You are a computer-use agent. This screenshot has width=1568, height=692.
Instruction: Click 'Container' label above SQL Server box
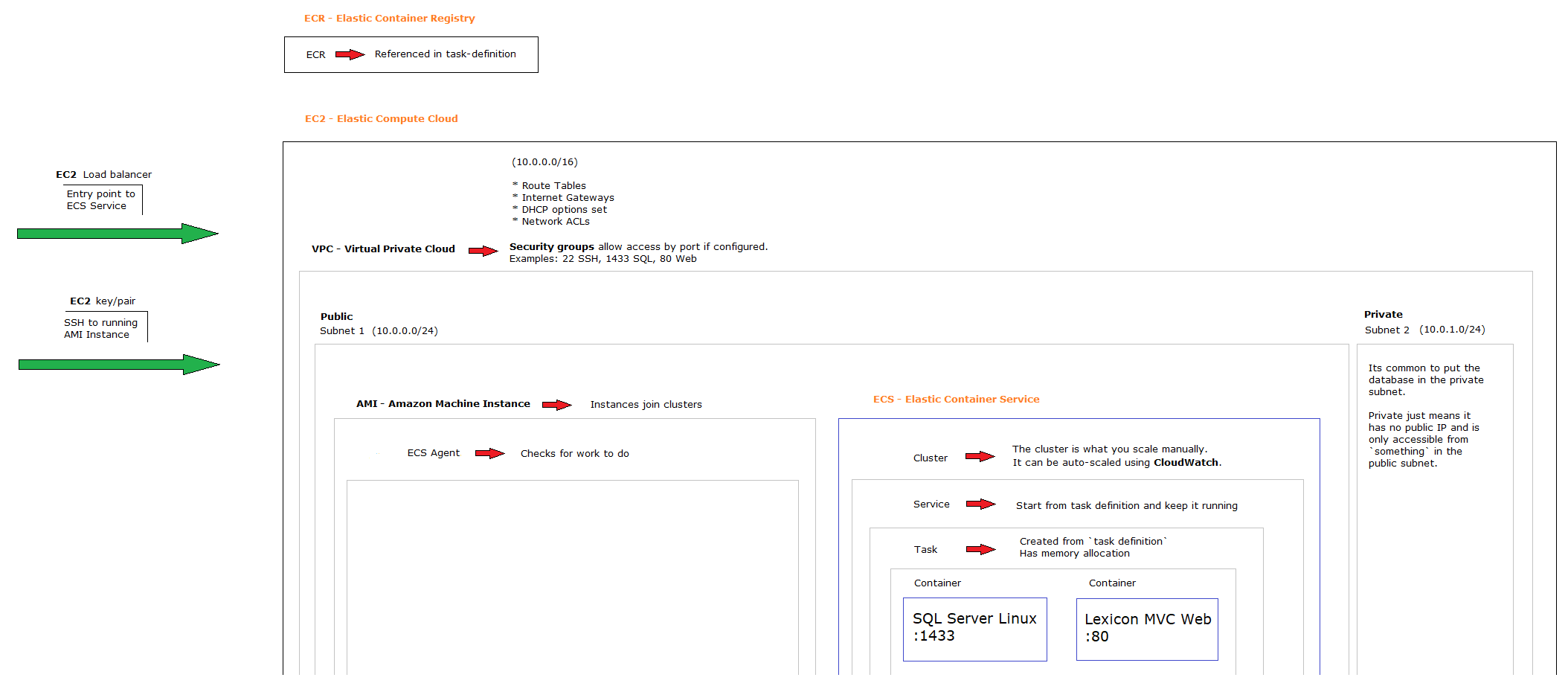(937, 583)
